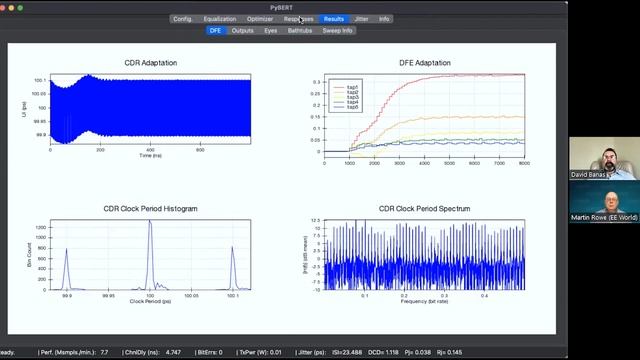
Task: Click the CDR Clock Period Spectrum plot
Action: [x=424, y=255]
